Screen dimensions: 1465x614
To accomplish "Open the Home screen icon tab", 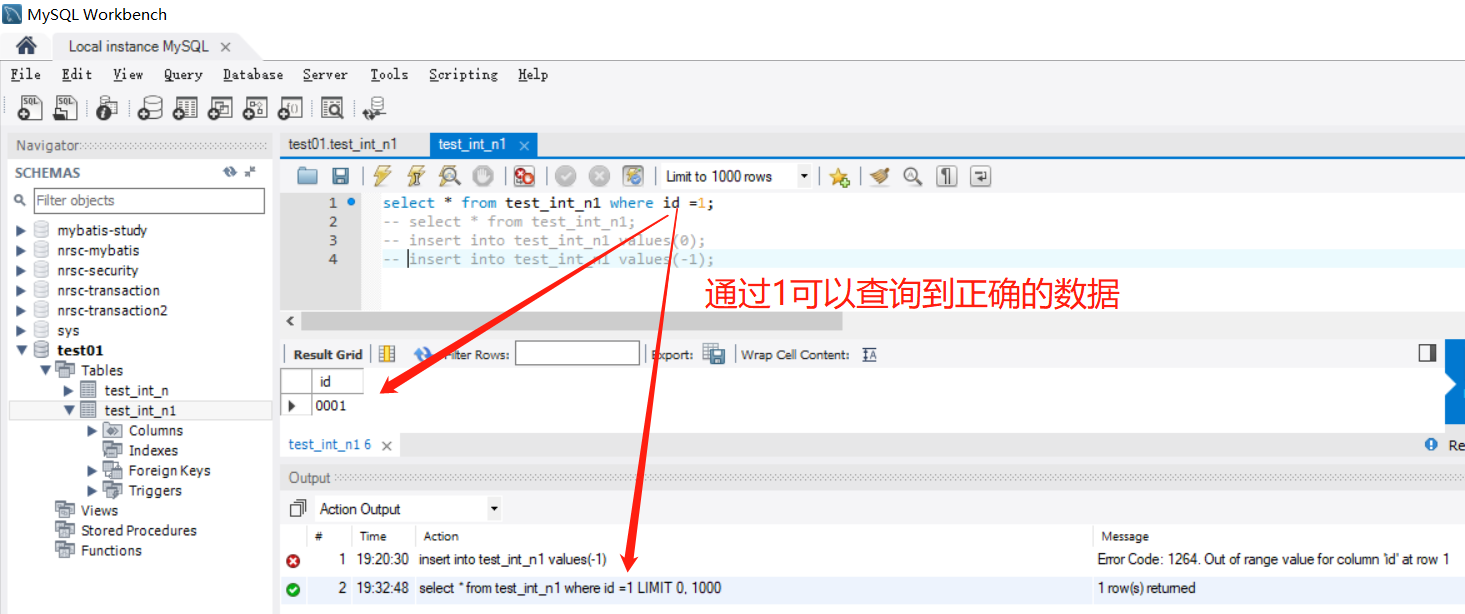I will pyautogui.click(x=26, y=46).
